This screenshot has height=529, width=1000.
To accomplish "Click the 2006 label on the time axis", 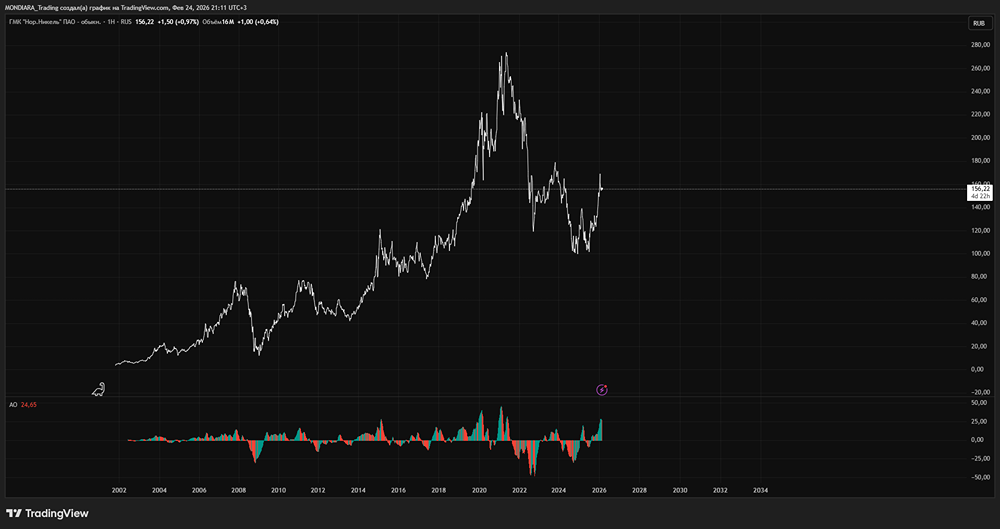I will (198, 491).
